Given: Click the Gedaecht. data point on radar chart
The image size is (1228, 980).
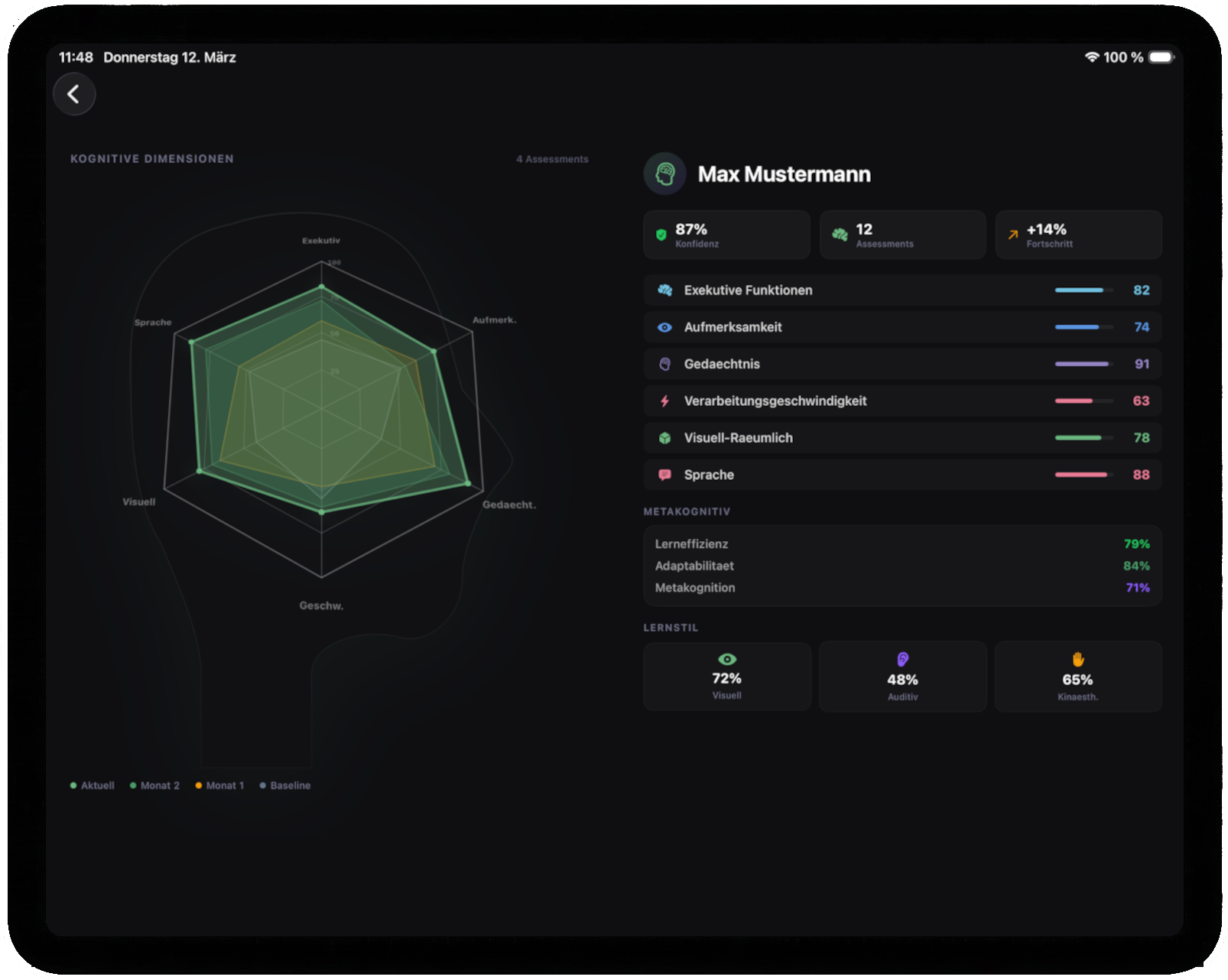Looking at the screenshot, I should point(467,483).
